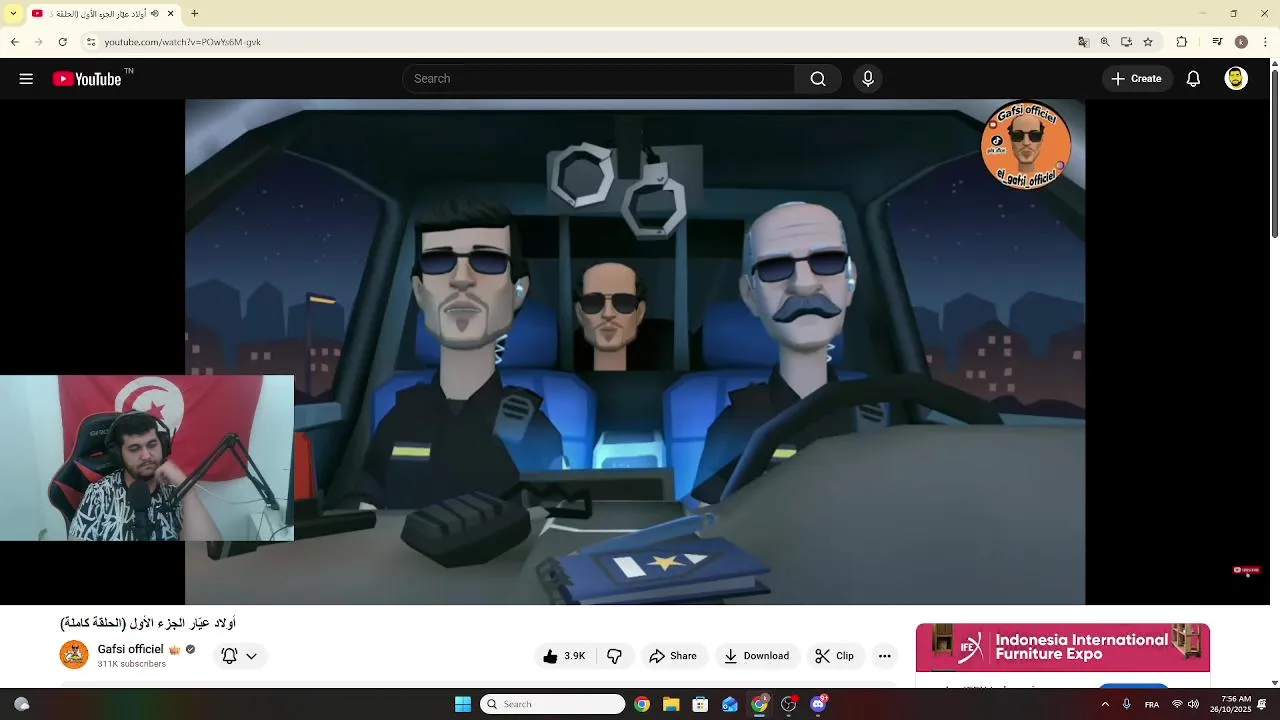Viewport: 1280px width, 720px height.
Task: Click the YouTube search magnifier button
Action: [818, 79]
